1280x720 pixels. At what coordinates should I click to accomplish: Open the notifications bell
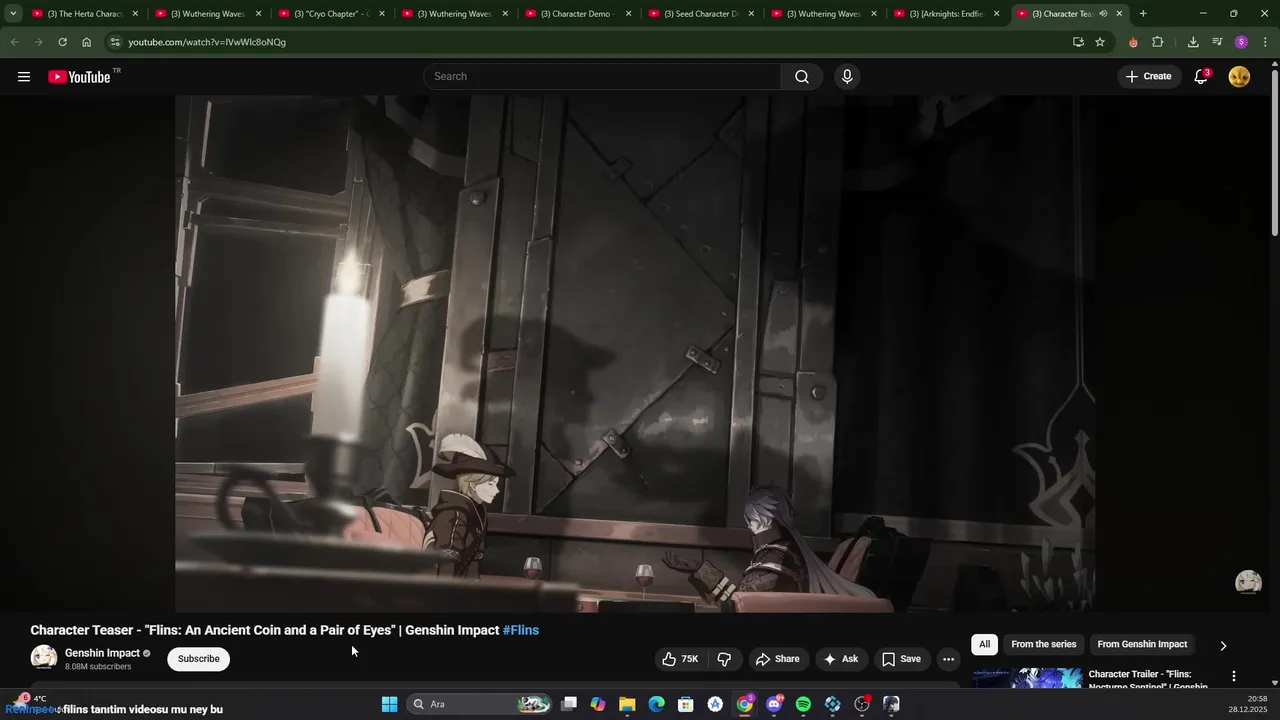pos(1201,76)
